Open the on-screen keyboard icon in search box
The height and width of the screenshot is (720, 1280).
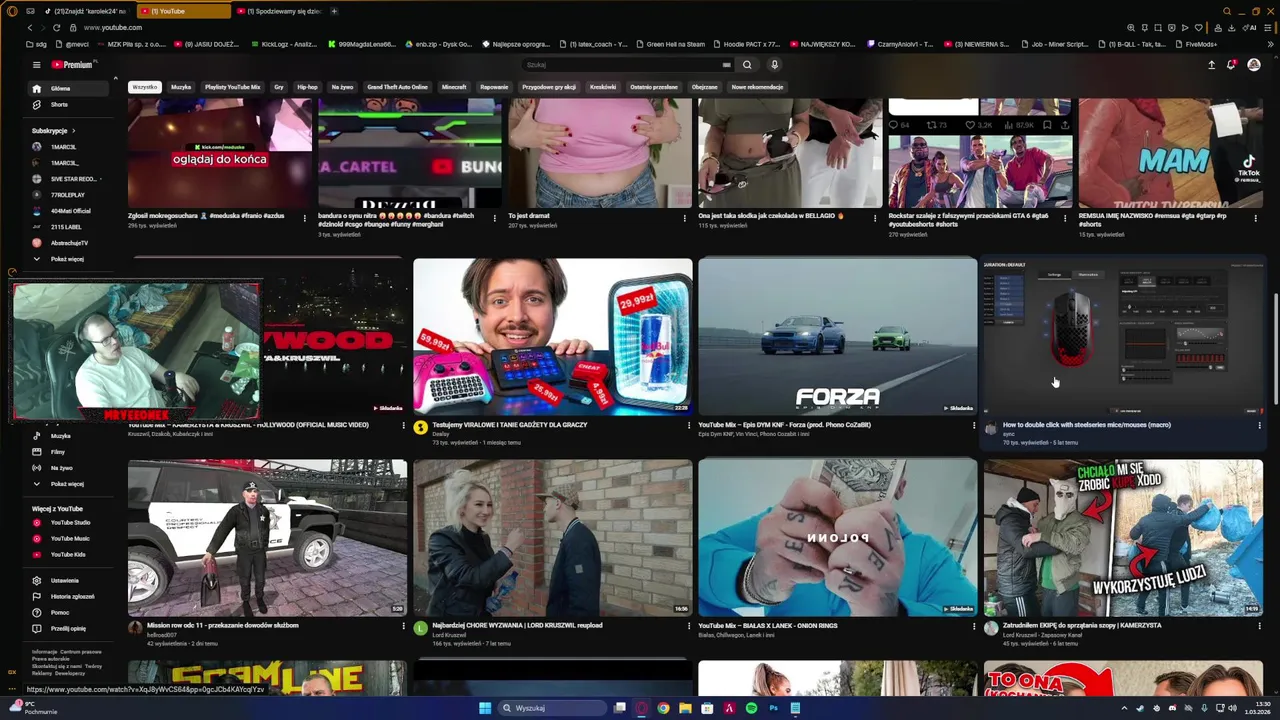(x=727, y=65)
